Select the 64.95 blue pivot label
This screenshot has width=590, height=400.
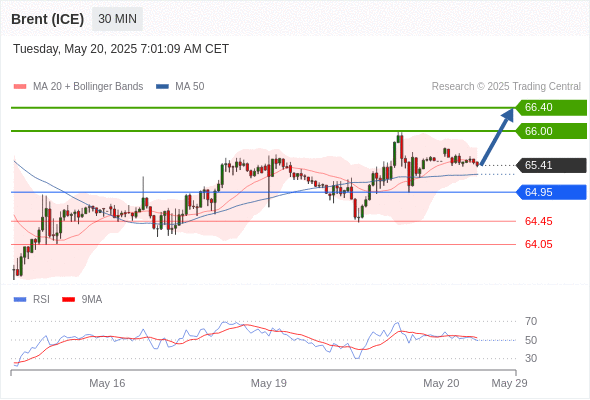(x=551, y=192)
